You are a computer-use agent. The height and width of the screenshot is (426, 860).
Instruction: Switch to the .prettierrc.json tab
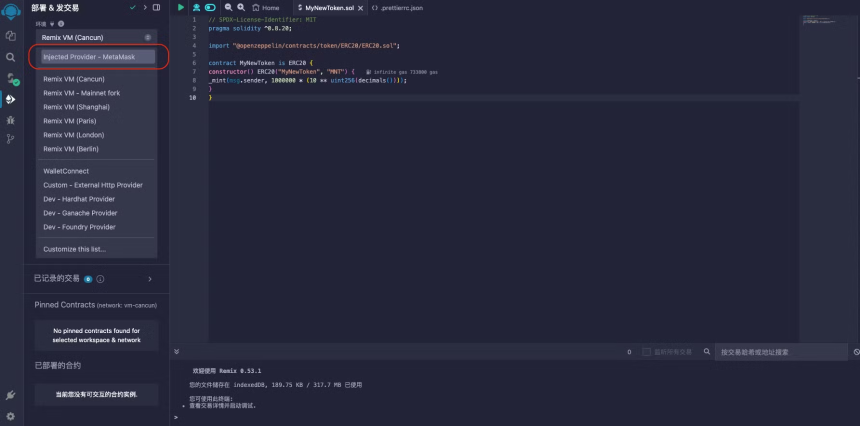(397, 8)
